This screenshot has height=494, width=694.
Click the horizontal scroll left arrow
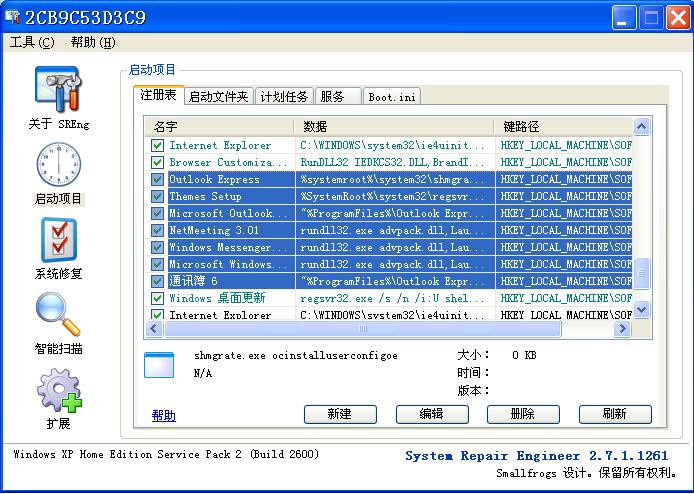pyautogui.click(x=154, y=328)
